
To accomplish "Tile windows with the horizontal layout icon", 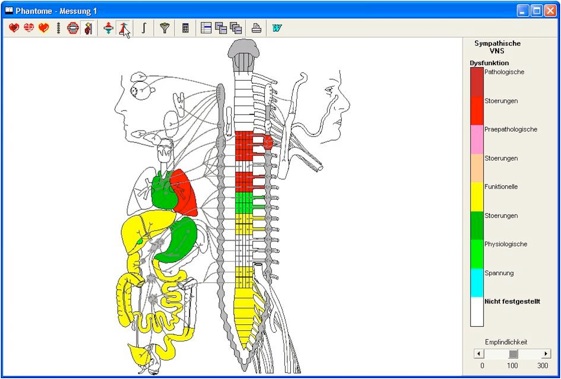I will [206, 28].
